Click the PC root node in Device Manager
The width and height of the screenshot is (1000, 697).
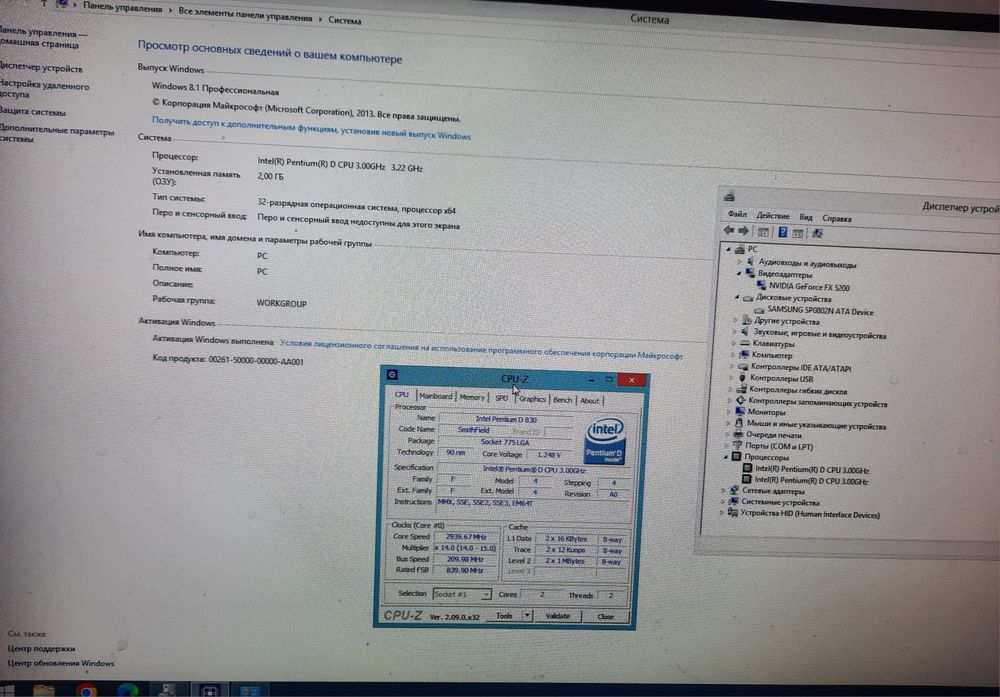click(x=753, y=249)
